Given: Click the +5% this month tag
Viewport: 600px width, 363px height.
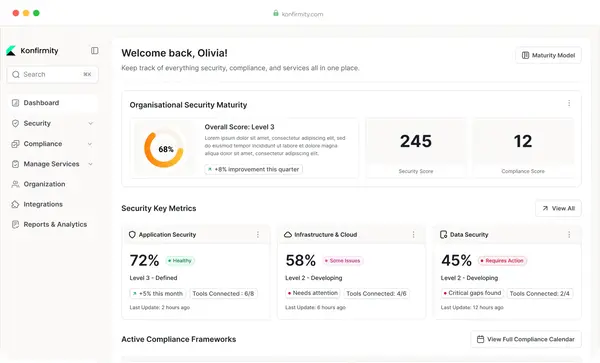Looking at the screenshot, I should 157,293.
